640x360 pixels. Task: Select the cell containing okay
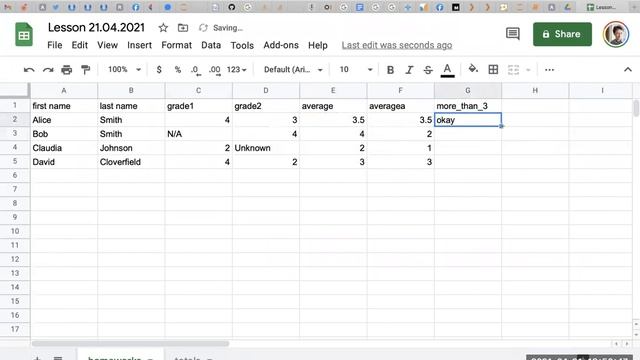coord(468,120)
